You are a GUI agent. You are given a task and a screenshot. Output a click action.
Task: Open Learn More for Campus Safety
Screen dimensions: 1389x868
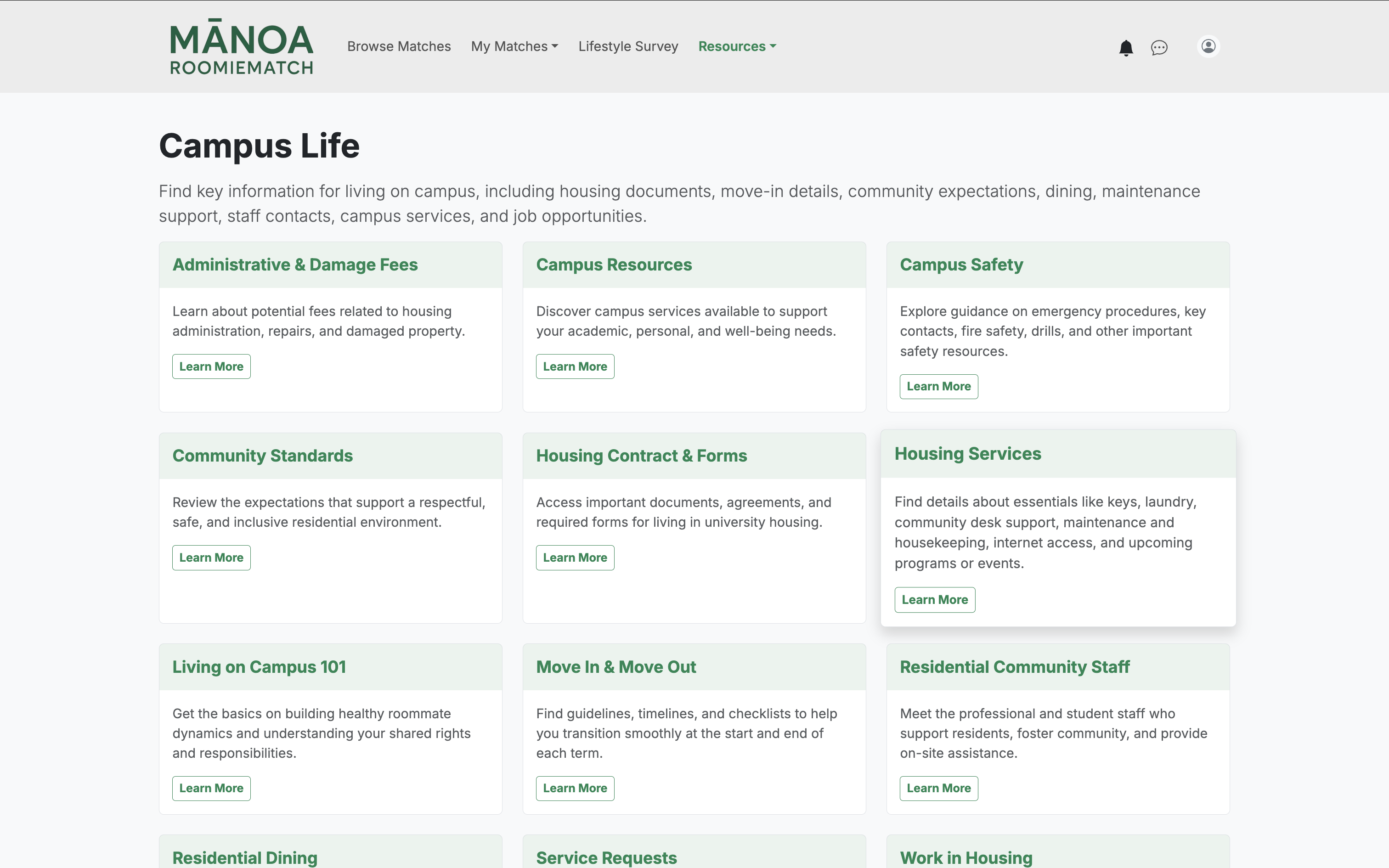point(938,386)
